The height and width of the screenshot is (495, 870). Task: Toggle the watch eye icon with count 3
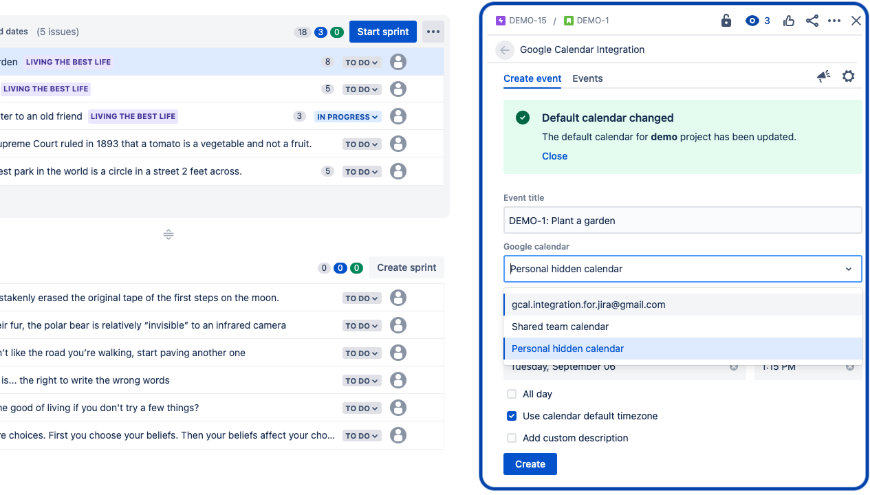pyautogui.click(x=757, y=20)
